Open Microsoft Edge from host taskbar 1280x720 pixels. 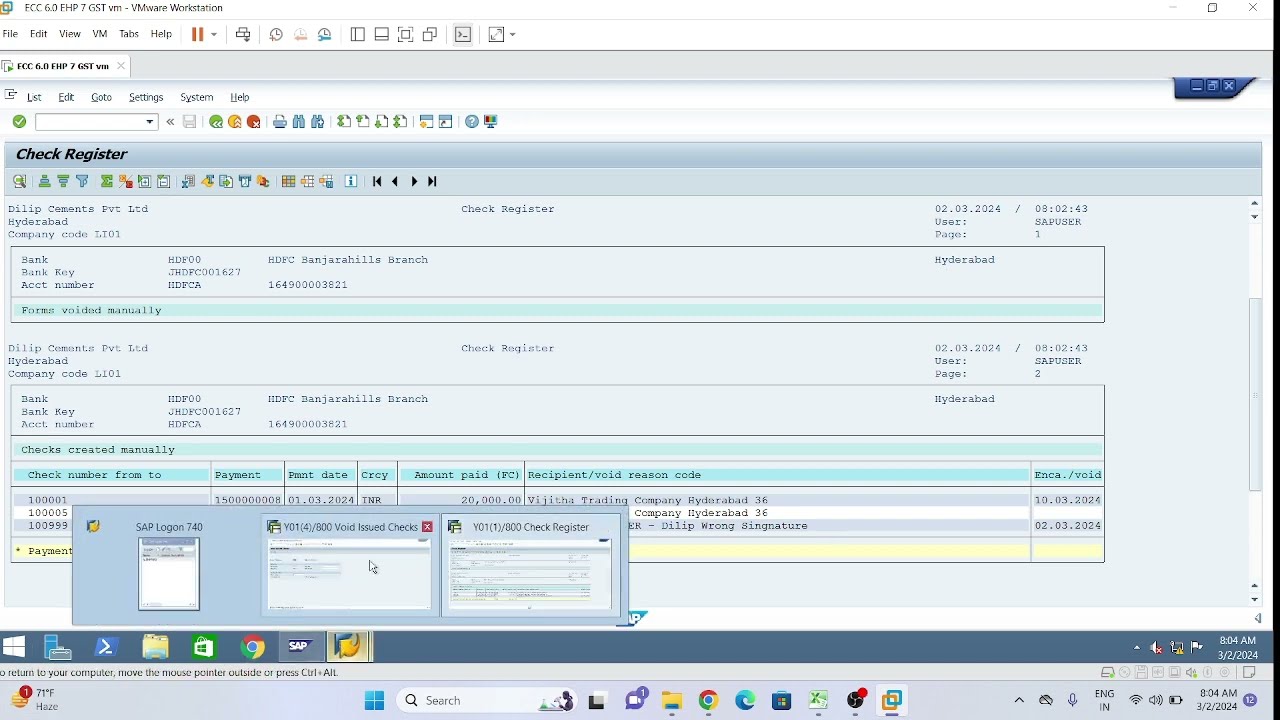[746, 701]
